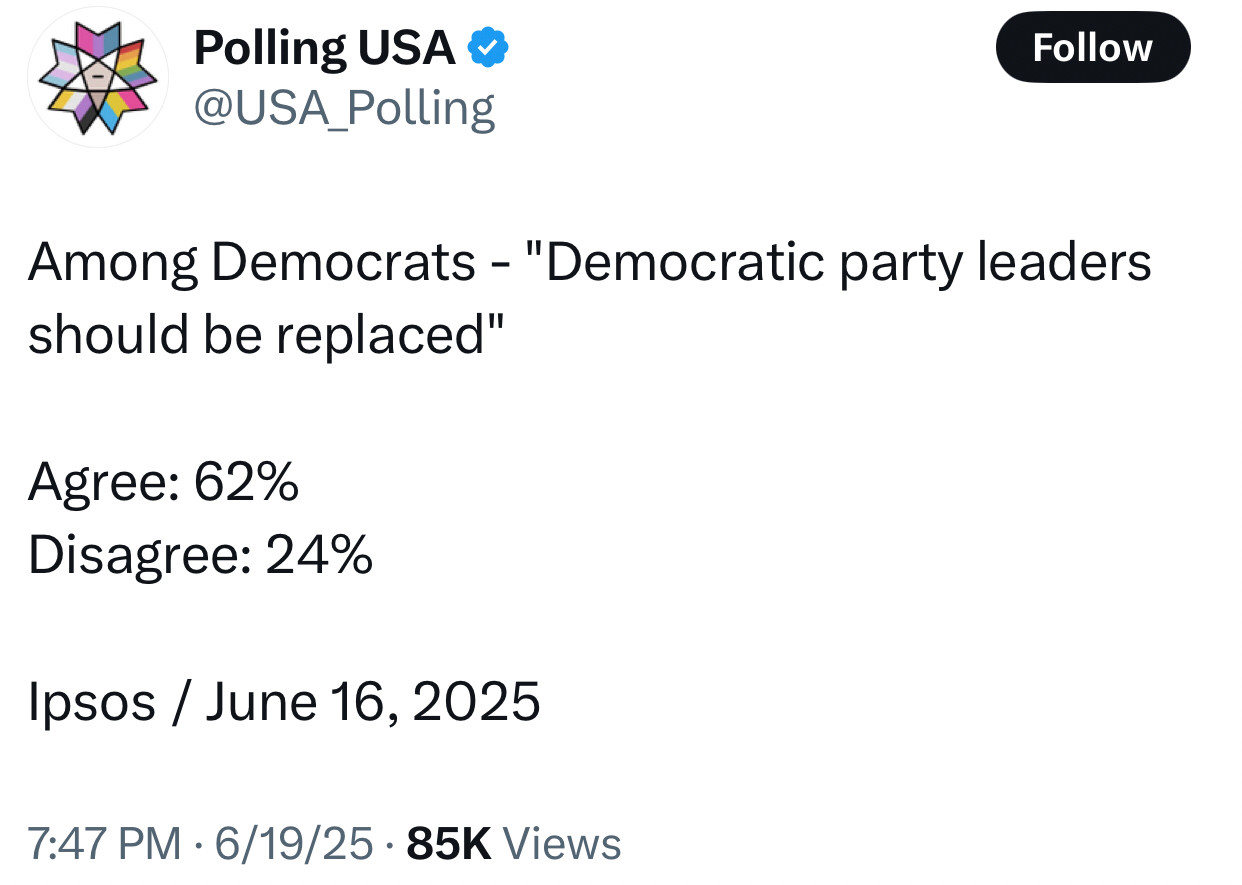Click the word Ipsos
1242x885 pixels.
(x=92, y=702)
